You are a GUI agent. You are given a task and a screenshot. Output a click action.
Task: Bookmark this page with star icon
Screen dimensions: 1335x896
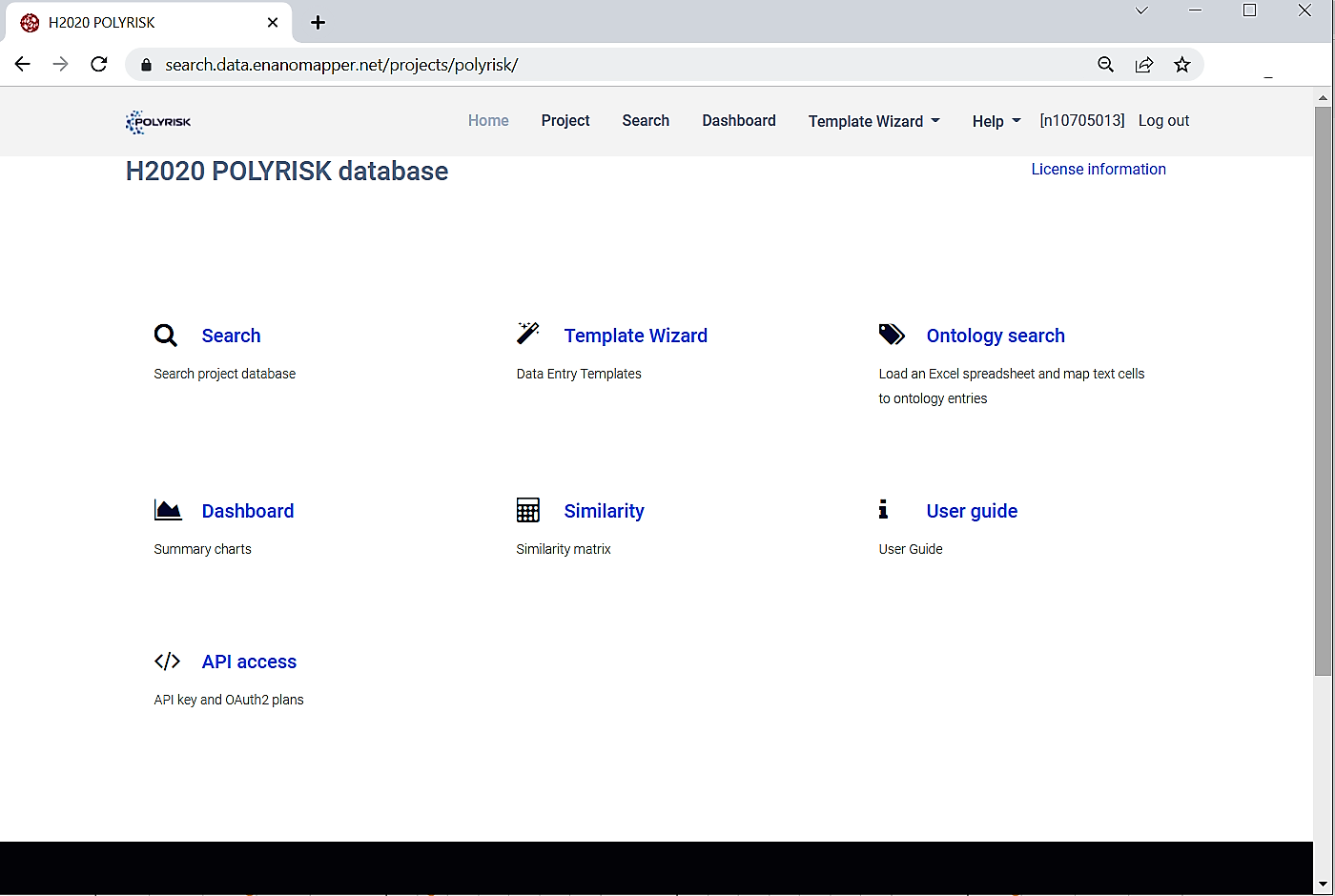point(1182,64)
